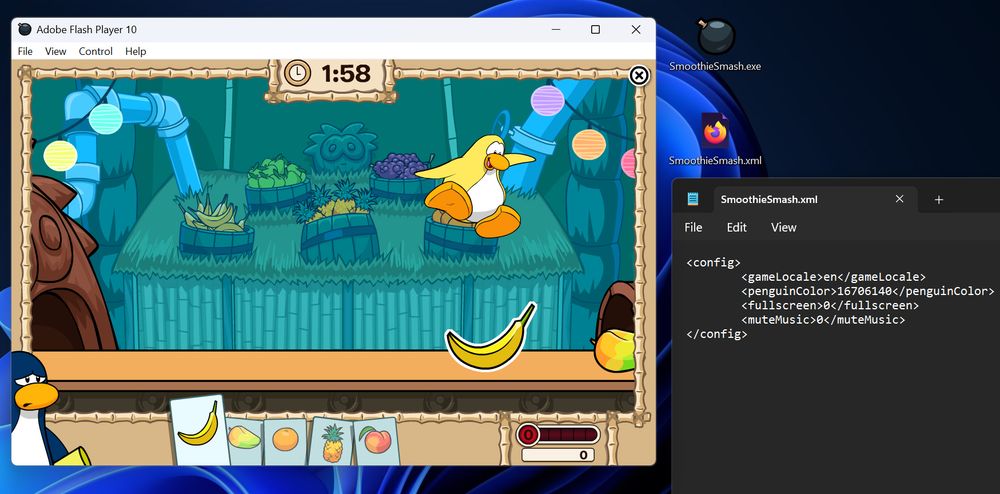
Task: Click the red score meter circle
Action: [528, 435]
